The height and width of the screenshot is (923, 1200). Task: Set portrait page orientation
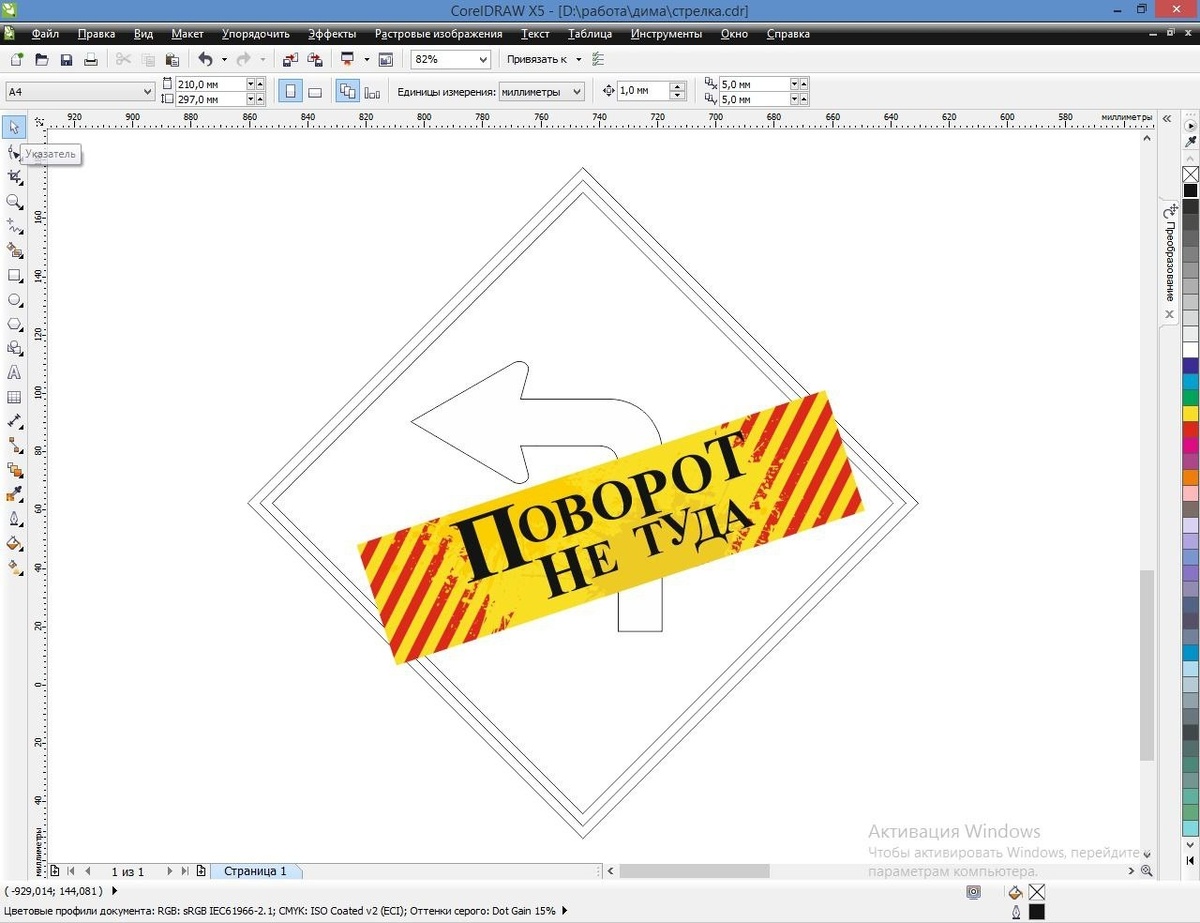click(x=290, y=92)
